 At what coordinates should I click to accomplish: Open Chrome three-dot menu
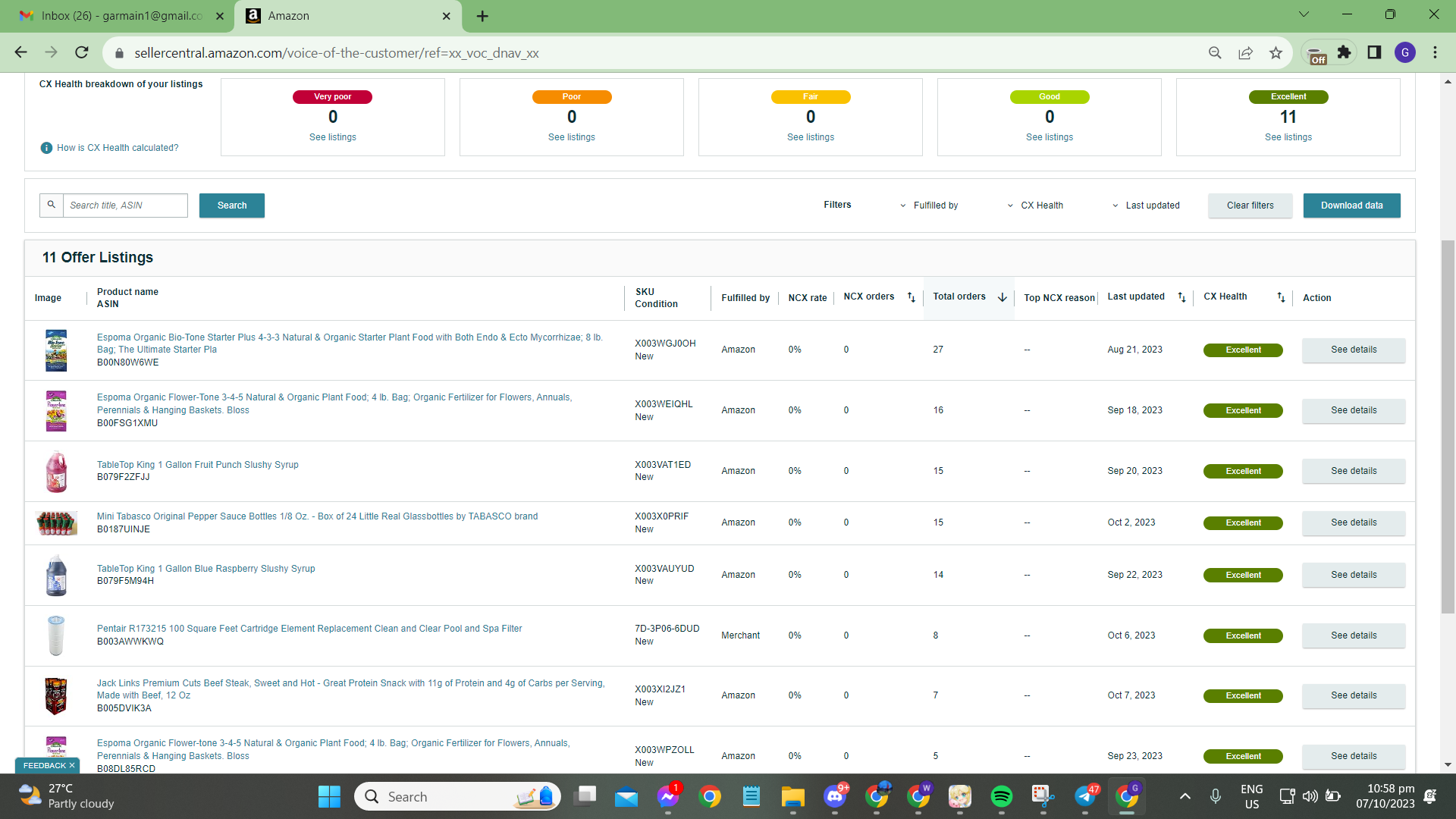click(1435, 52)
